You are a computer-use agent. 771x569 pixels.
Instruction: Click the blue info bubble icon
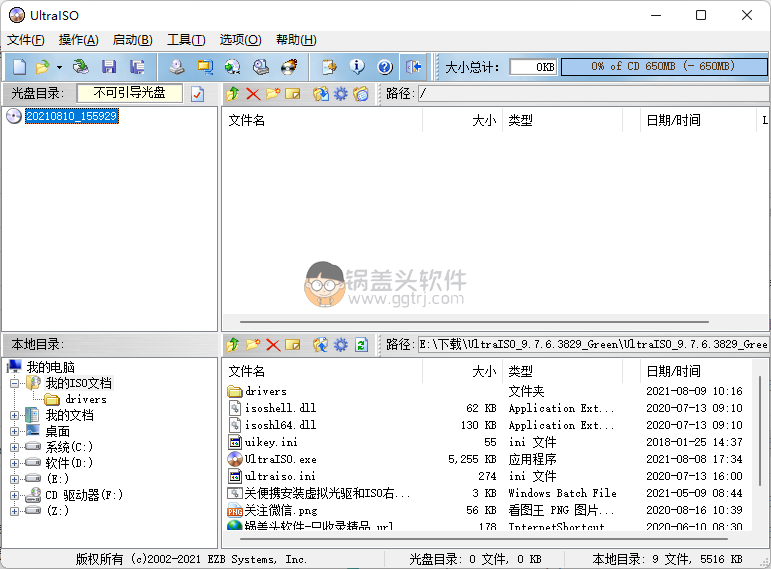click(357, 66)
